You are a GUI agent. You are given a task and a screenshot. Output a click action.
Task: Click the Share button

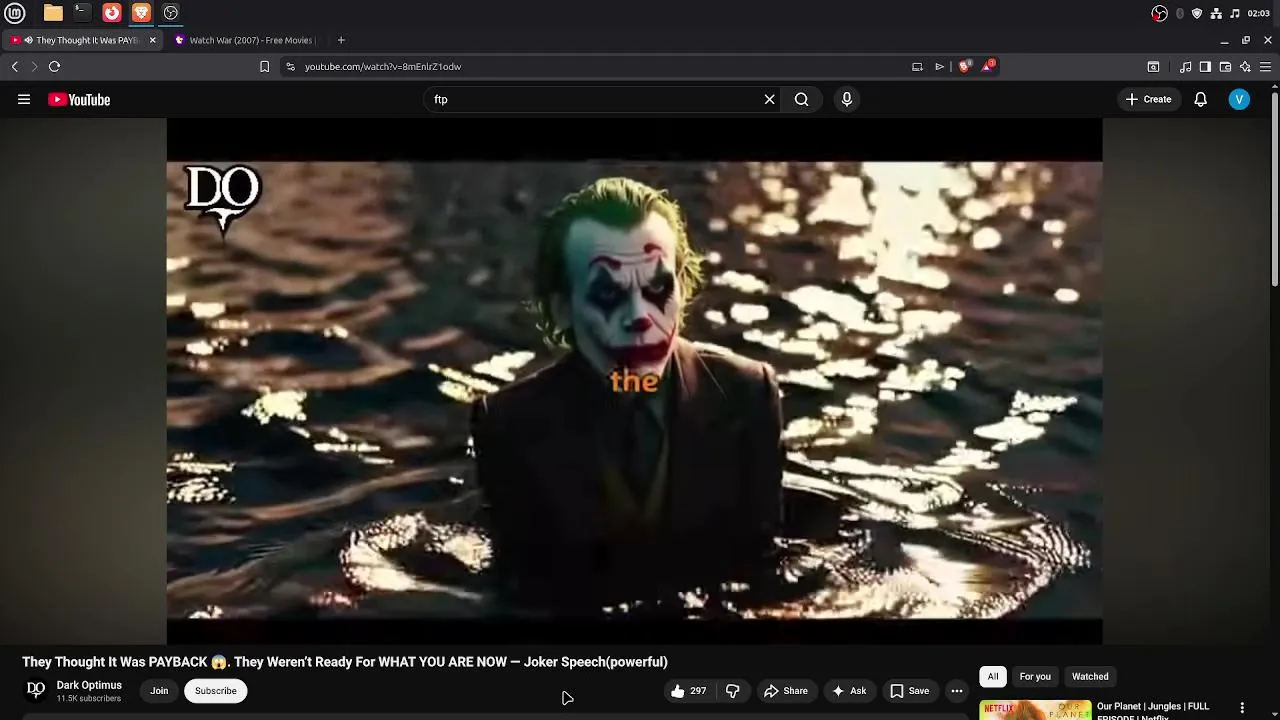tap(786, 691)
